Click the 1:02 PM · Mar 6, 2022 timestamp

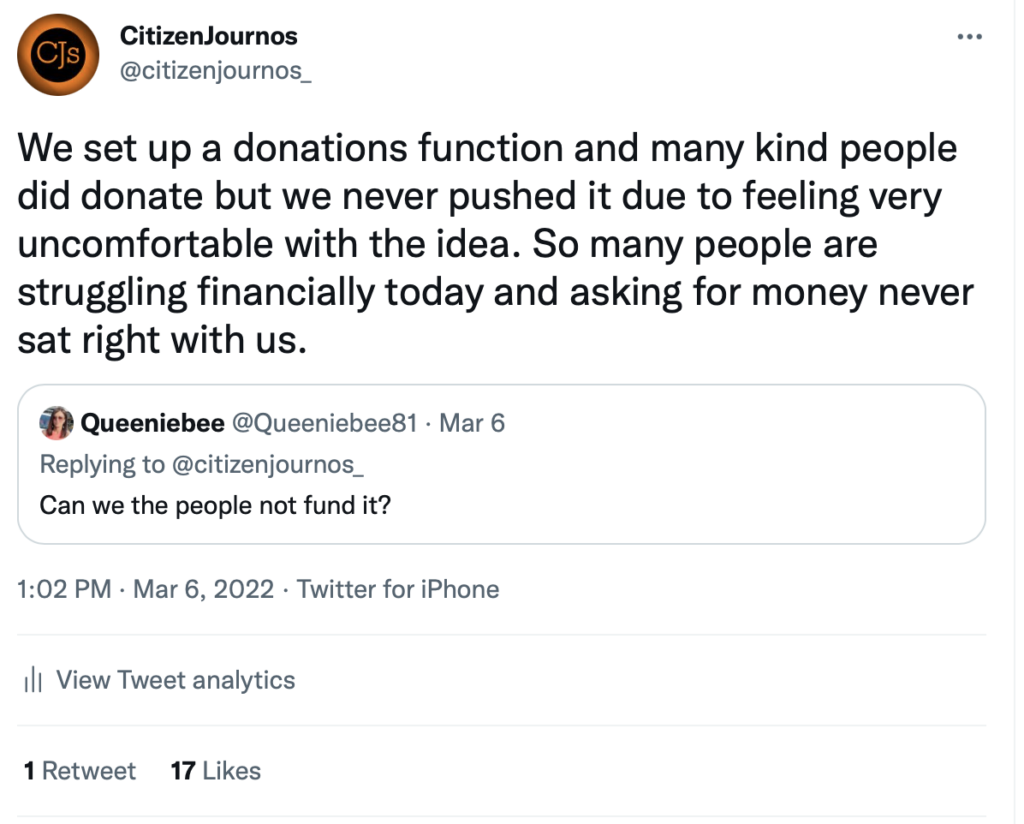(x=146, y=589)
